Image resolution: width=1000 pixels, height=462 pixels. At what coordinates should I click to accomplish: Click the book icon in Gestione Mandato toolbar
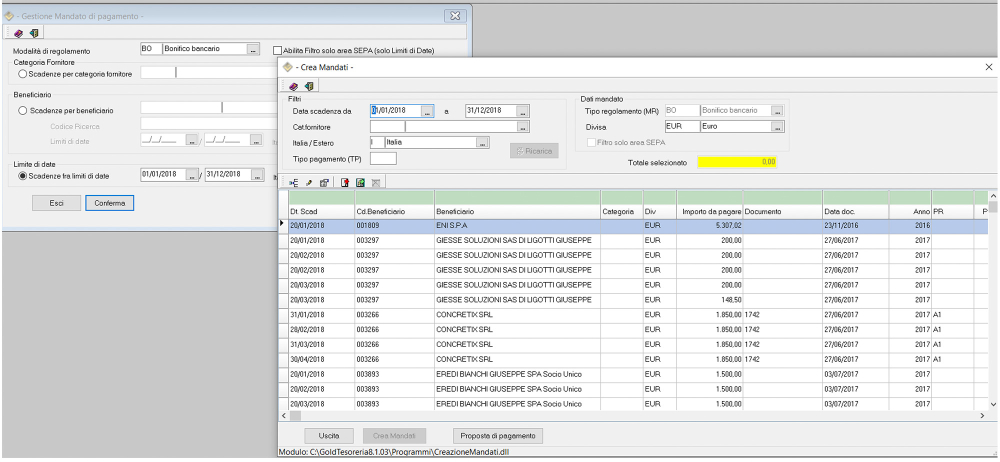coord(19,33)
